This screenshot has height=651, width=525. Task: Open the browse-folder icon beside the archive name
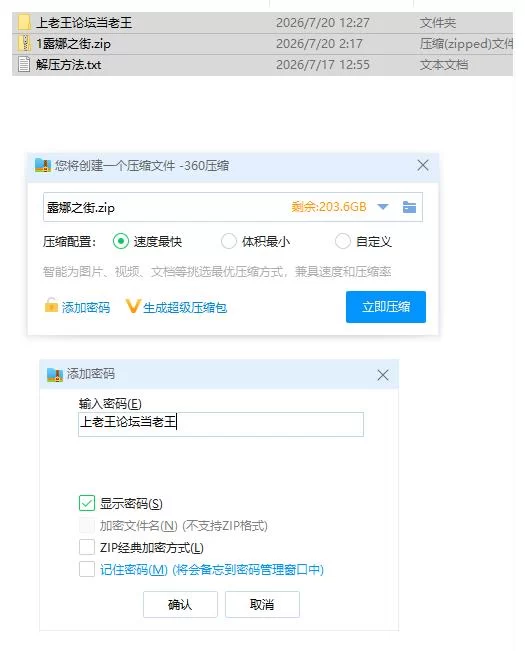click(x=409, y=207)
